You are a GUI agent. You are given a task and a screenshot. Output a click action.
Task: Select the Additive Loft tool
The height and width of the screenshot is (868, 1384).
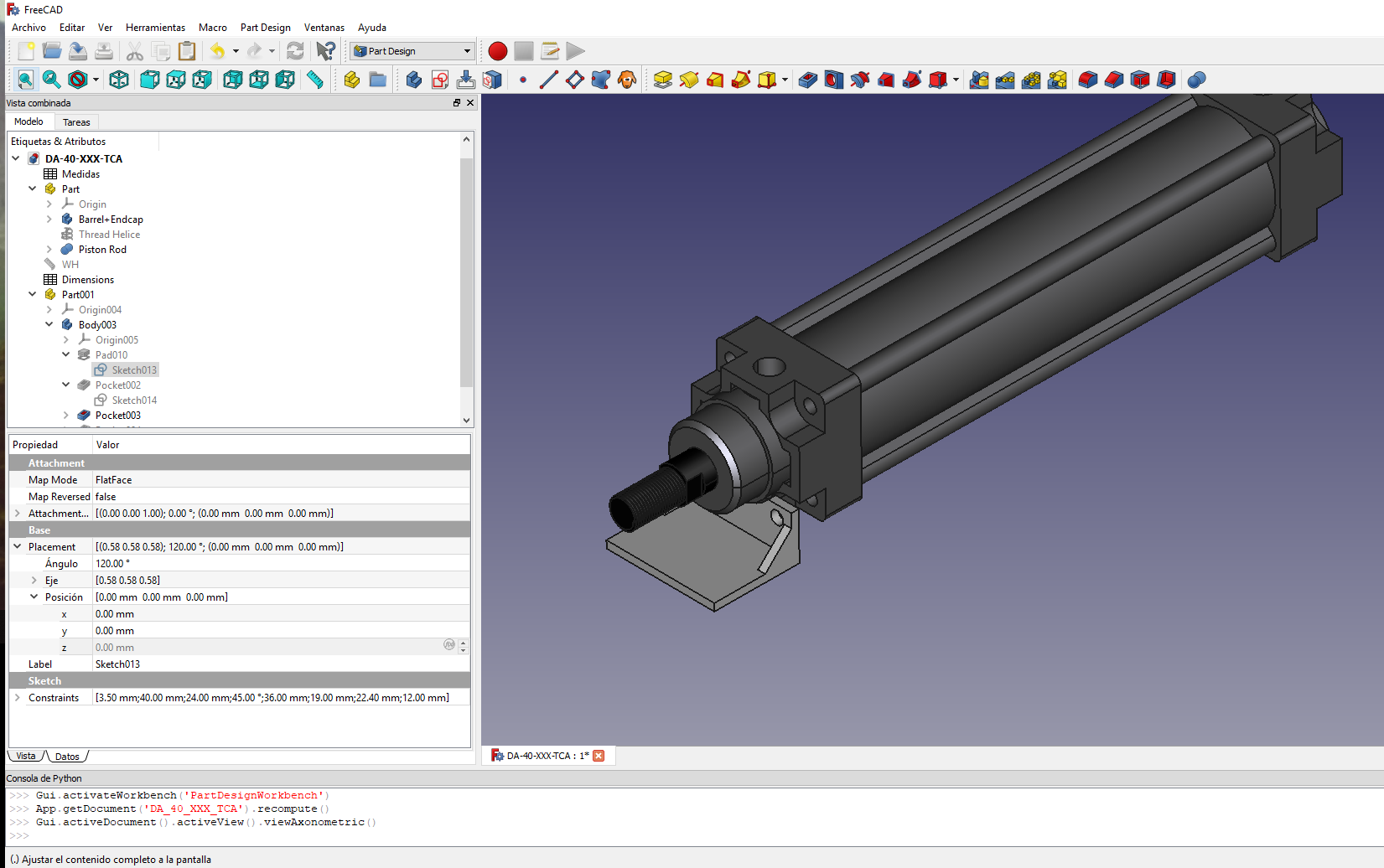pyautogui.click(x=715, y=80)
